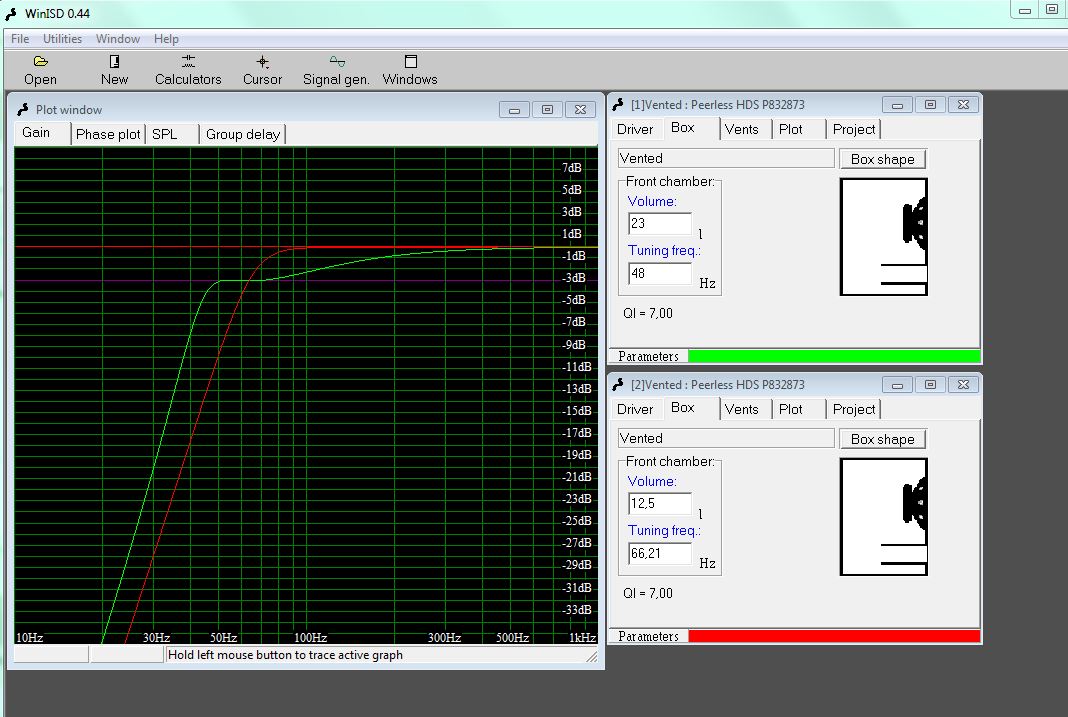Screen dimensions: 1068x717
Task: Click Ql = 7,00 in project [1]
Action: [x=648, y=313]
